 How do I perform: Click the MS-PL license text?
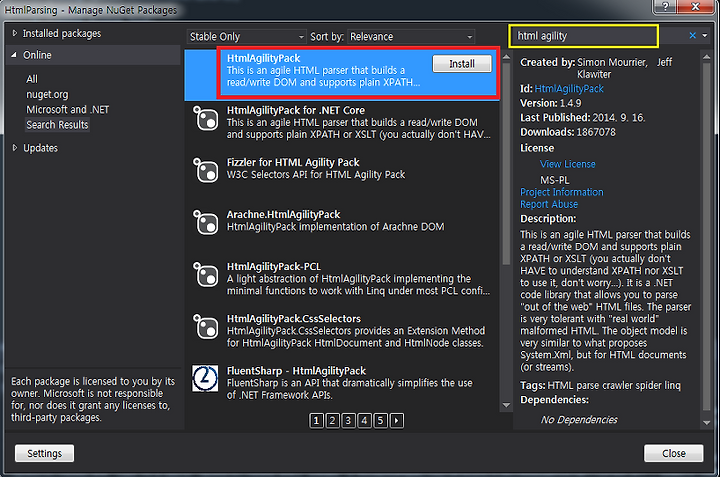(554, 180)
